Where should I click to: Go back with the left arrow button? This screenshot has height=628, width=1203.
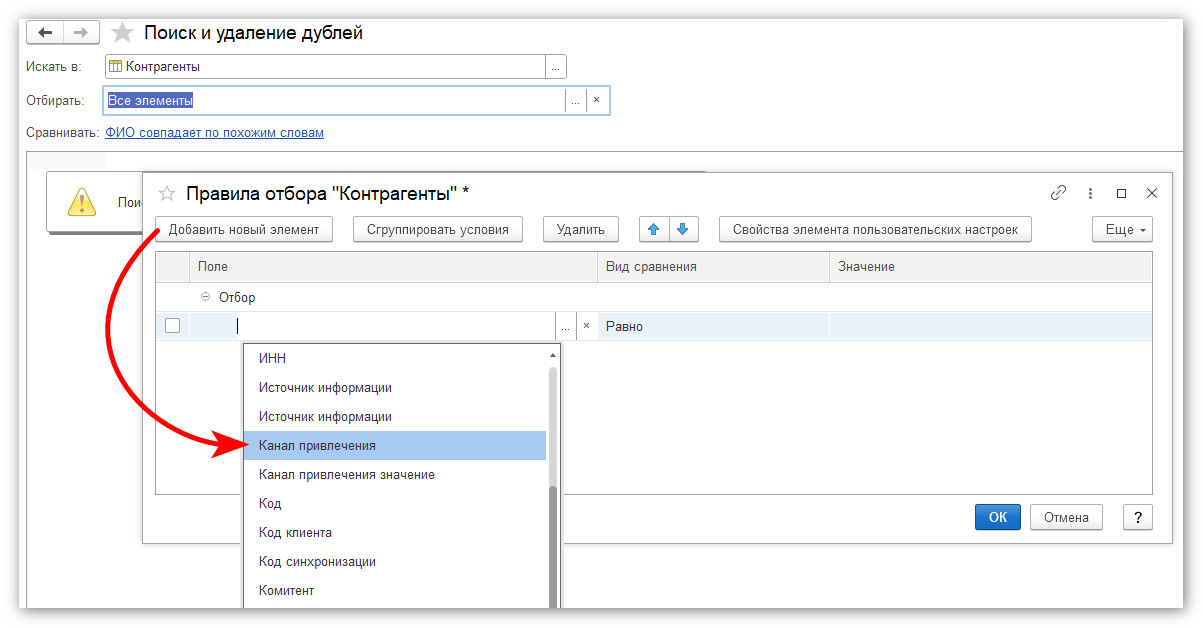click(45, 33)
